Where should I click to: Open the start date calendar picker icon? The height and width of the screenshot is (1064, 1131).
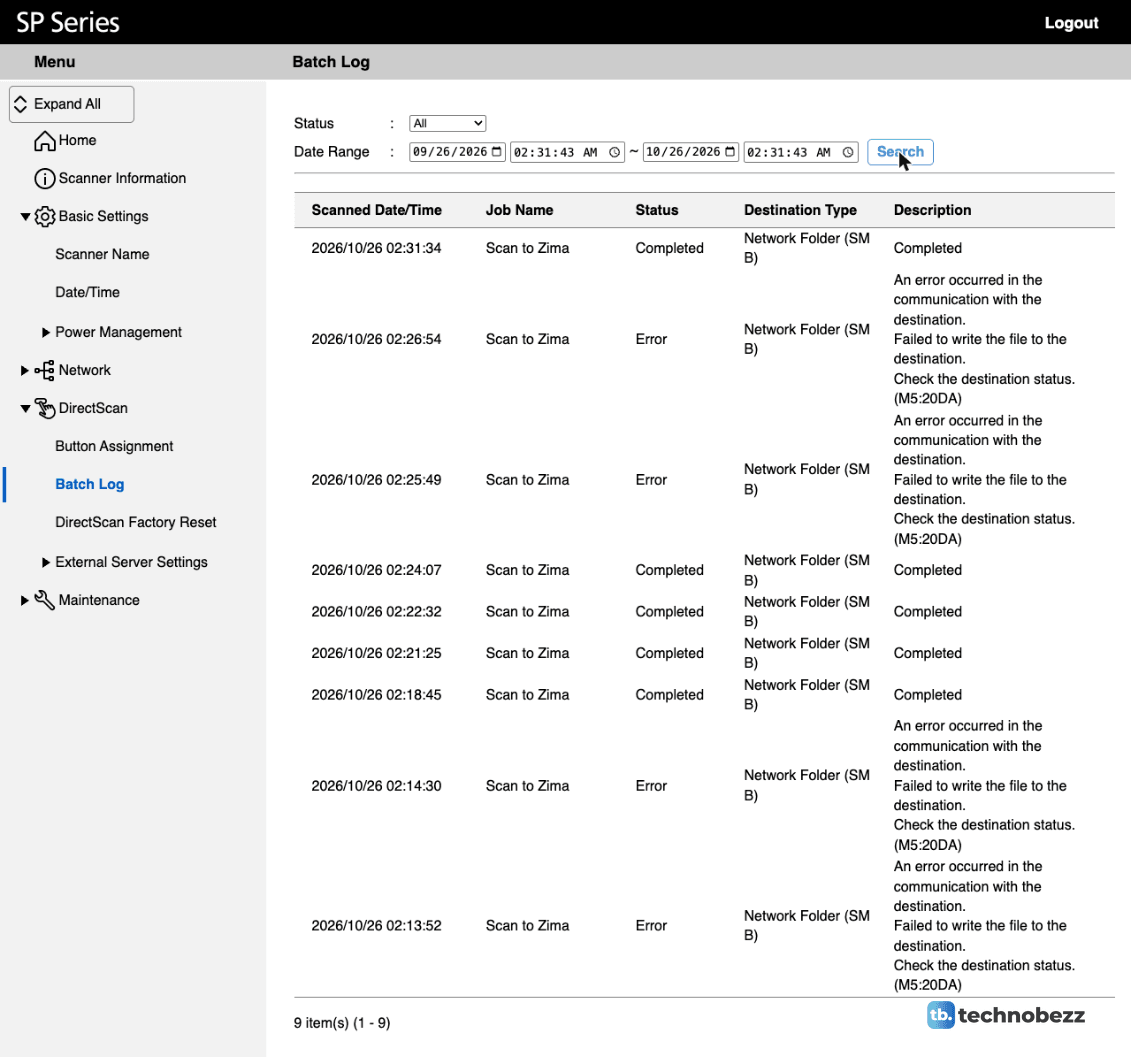pyautogui.click(x=496, y=151)
